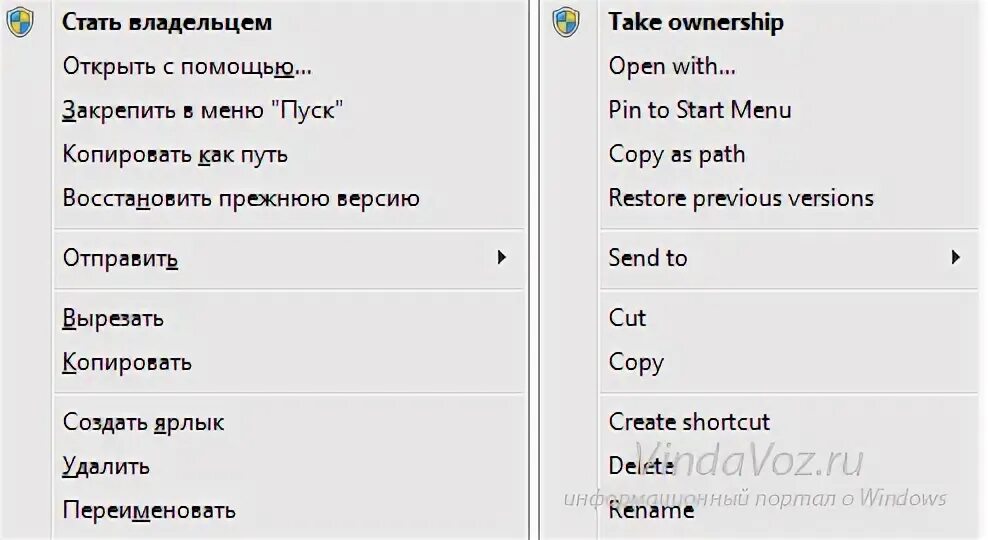Viewport: 988px width, 540px height.
Task: Click Создать ярлык entry
Action: tap(143, 422)
